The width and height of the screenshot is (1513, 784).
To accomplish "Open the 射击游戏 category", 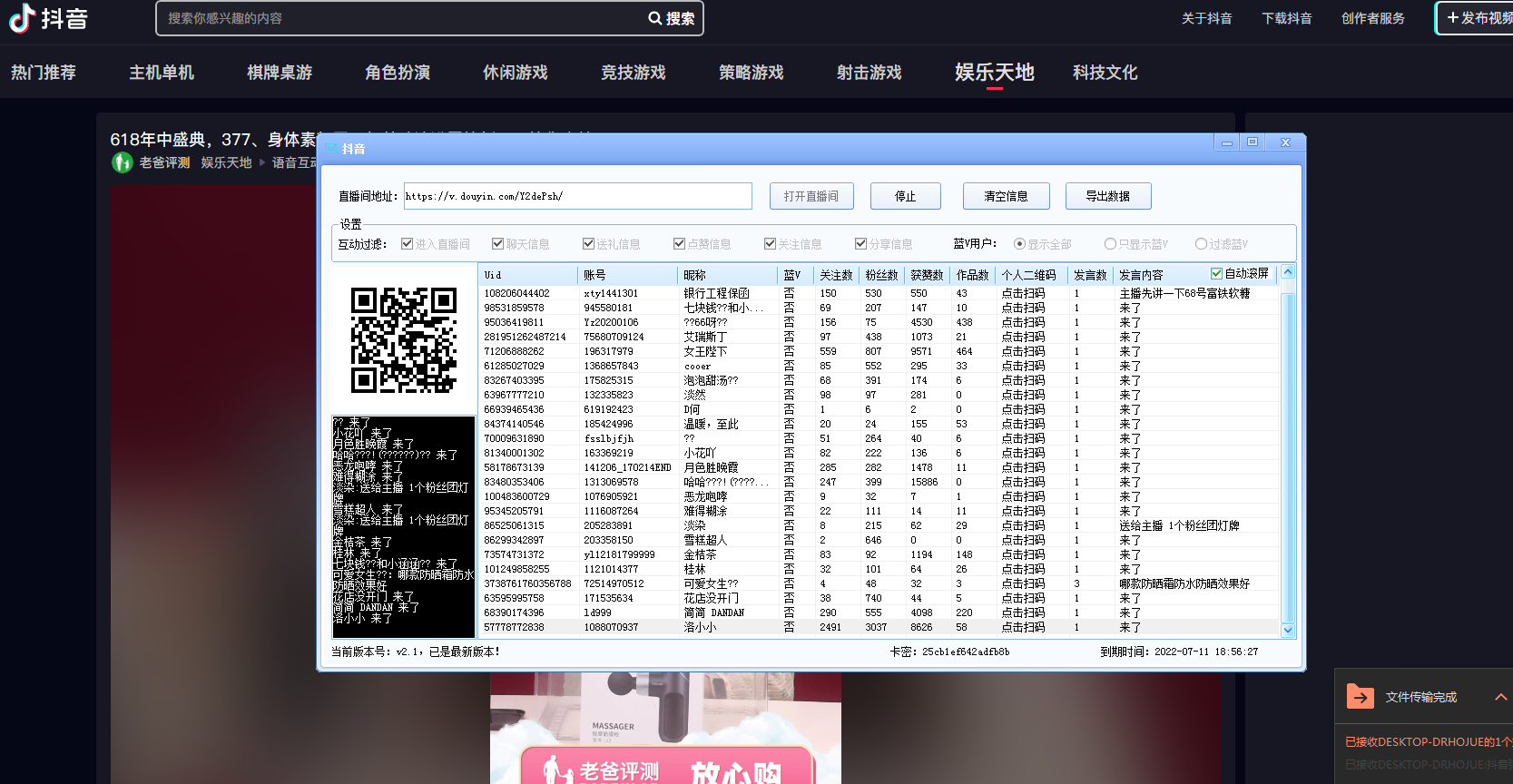I will [869, 73].
